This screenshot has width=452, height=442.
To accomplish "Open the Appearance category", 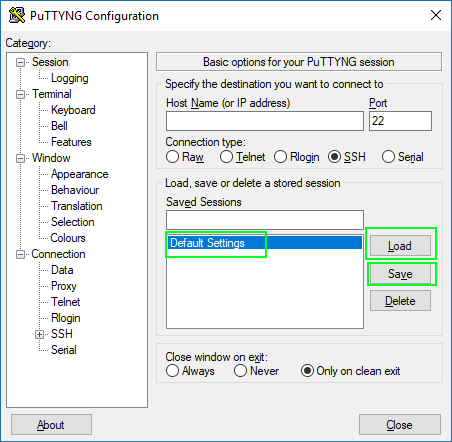I will point(80,174).
